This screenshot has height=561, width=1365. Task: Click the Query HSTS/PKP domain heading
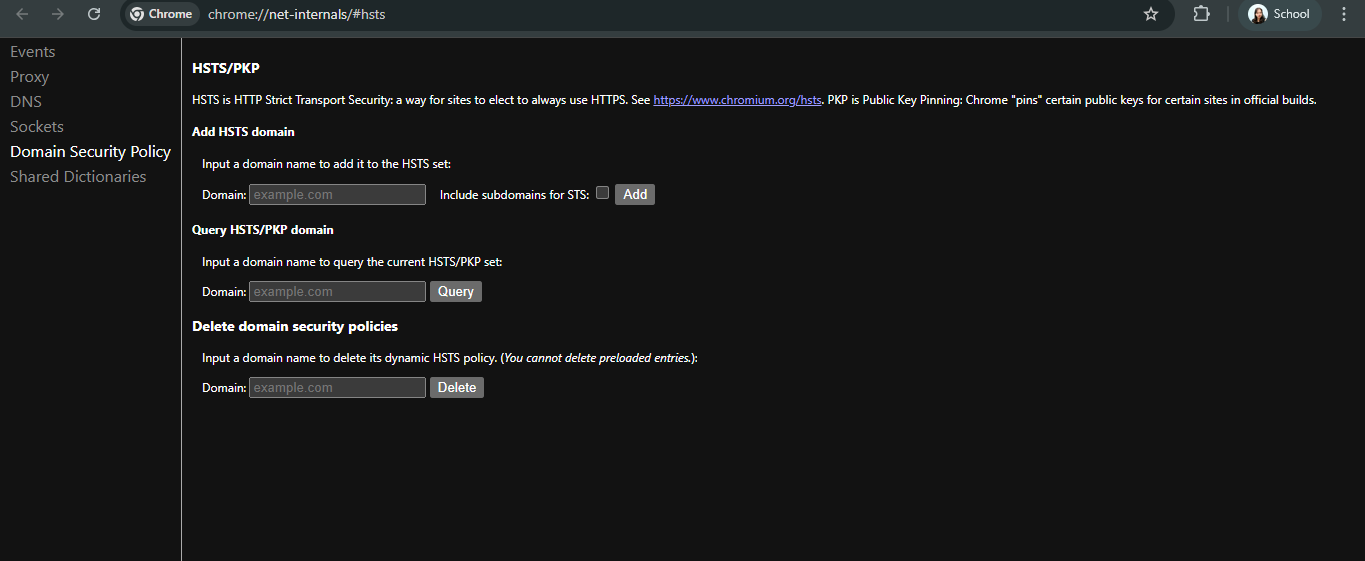(263, 230)
